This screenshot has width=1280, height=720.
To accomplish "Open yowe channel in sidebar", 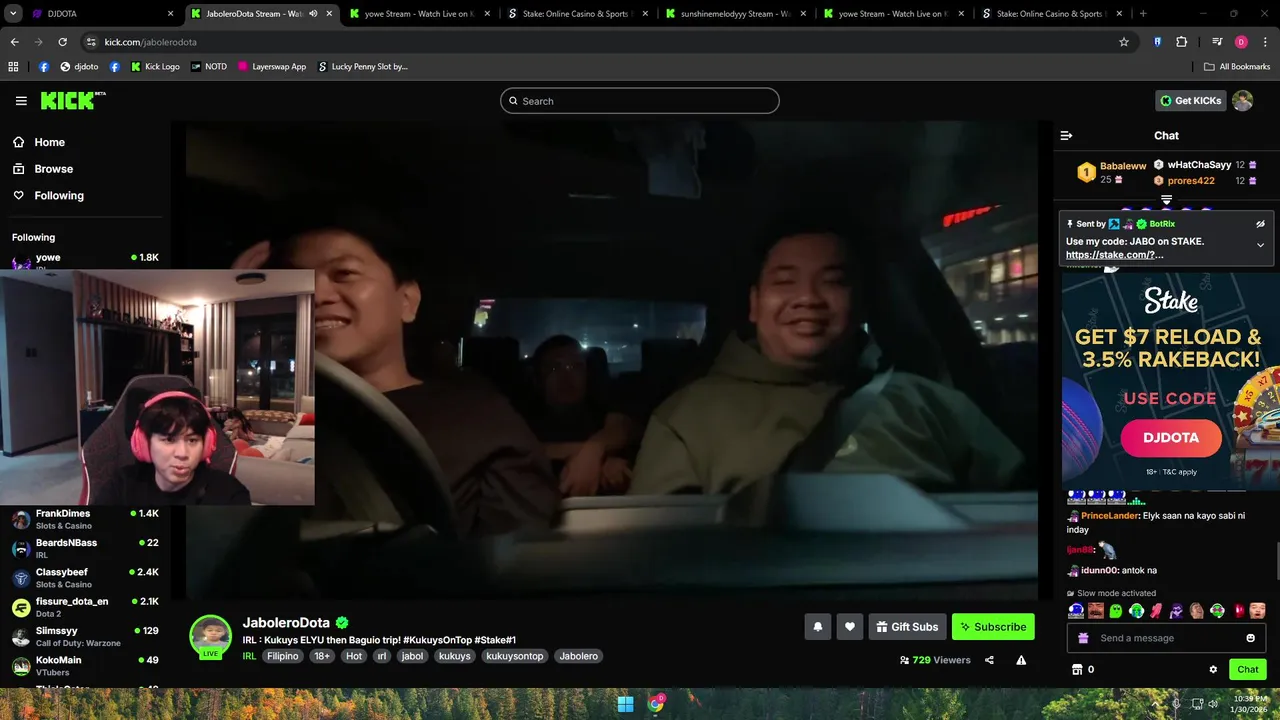I will click(x=85, y=260).
